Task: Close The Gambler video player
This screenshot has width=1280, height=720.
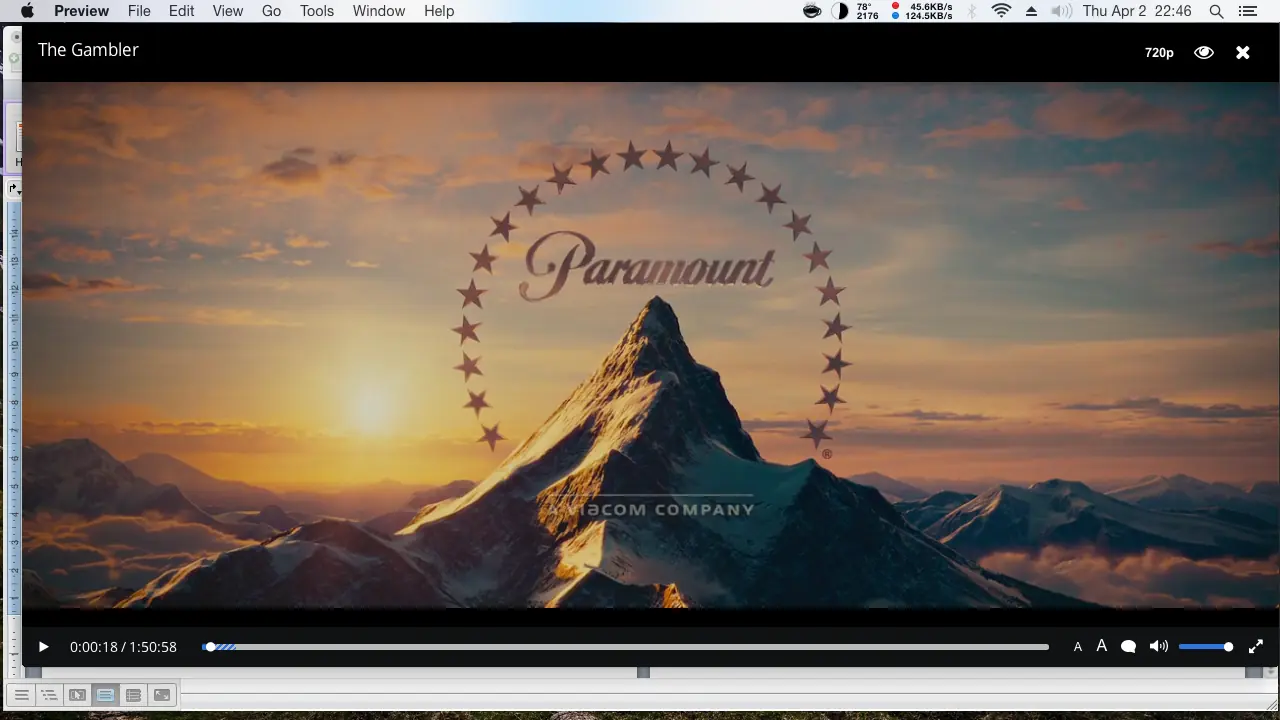Action: pyautogui.click(x=1243, y=52)
